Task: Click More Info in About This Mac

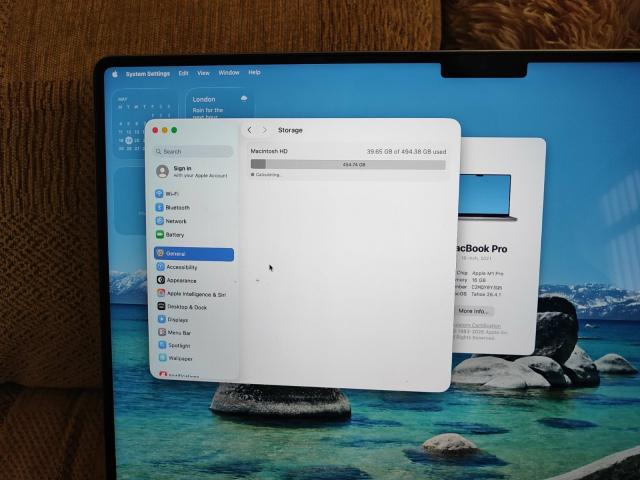Action: point(473,311)
